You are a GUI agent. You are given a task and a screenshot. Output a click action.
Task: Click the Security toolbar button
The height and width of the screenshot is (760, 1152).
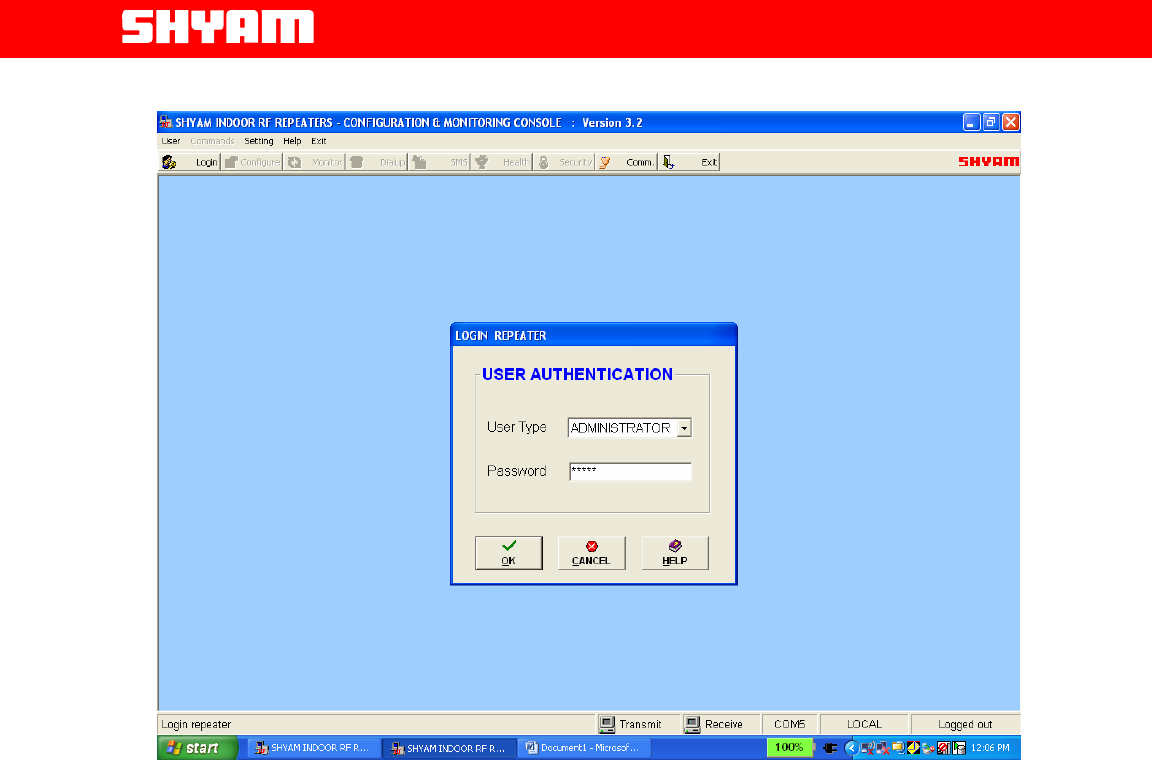[x=564, y=162]
